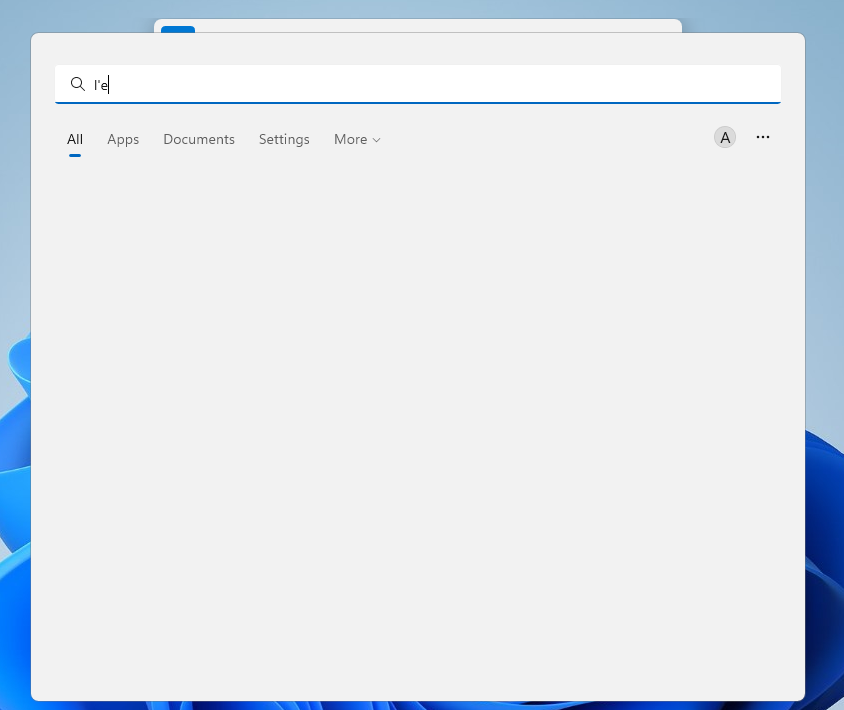The width and height of the screenshot is (844, 710).
Task: Return to the All results tab
Action: [x=74, y=139]
